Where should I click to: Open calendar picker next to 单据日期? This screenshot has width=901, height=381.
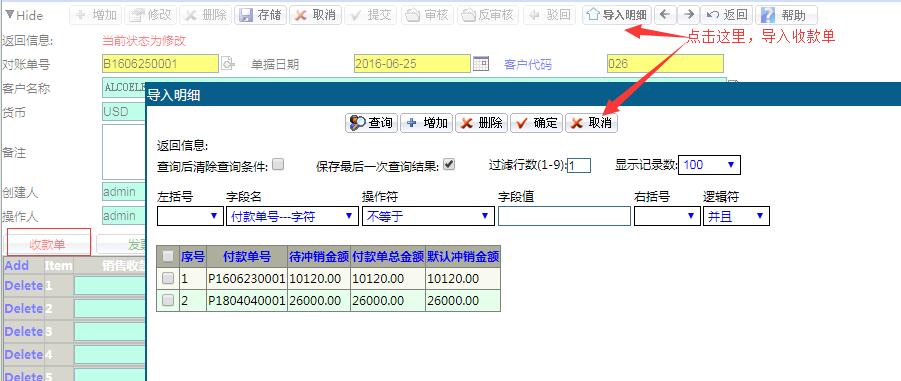480,64
